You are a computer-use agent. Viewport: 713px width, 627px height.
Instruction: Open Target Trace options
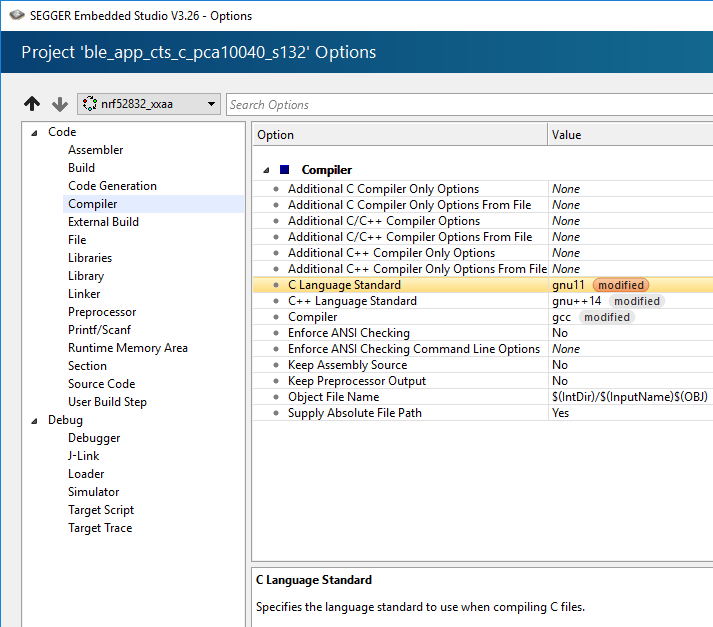coord(100,528)
